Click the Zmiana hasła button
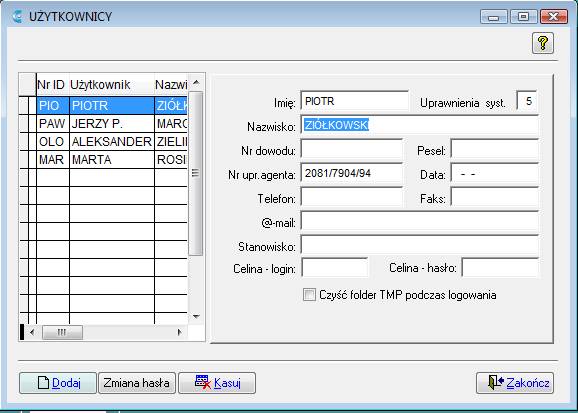Viewport: 578px width, 413px height. pos(136,383)
